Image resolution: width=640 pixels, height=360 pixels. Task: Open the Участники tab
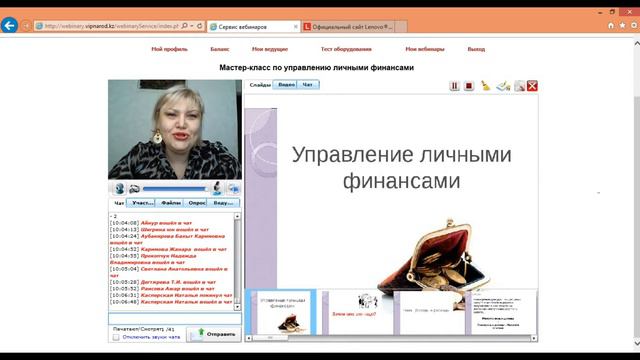(x=141, y=202)
